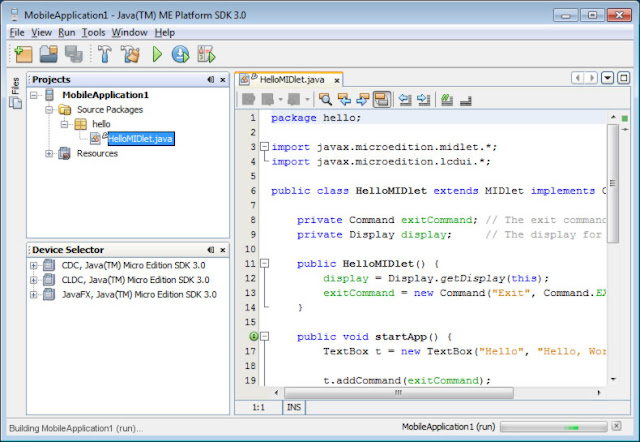Click the CDC device platform icon

pyautogui.click(x=49, y=265)
